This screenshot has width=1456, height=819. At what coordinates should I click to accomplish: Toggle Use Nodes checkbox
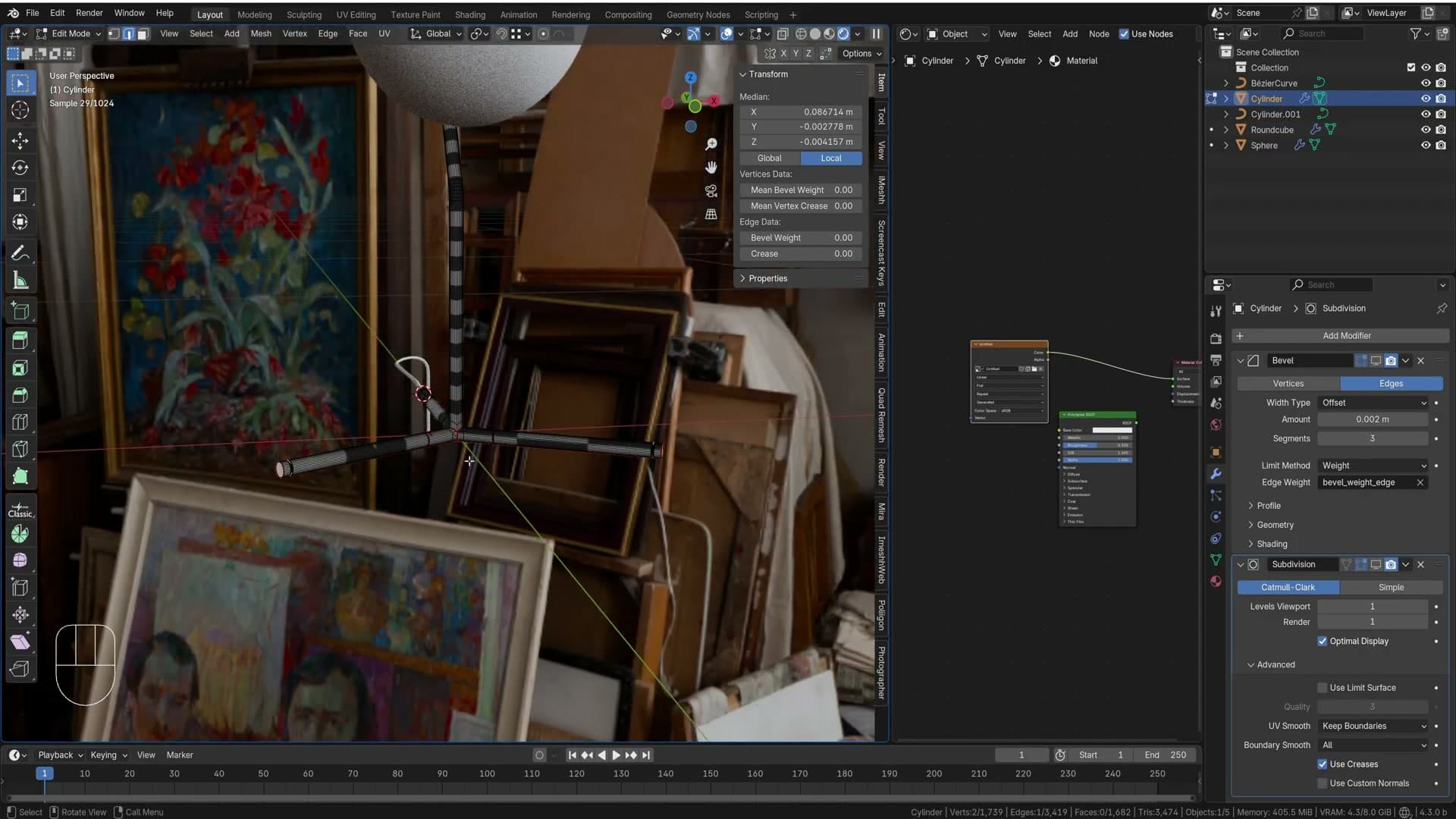[1124, 34]
